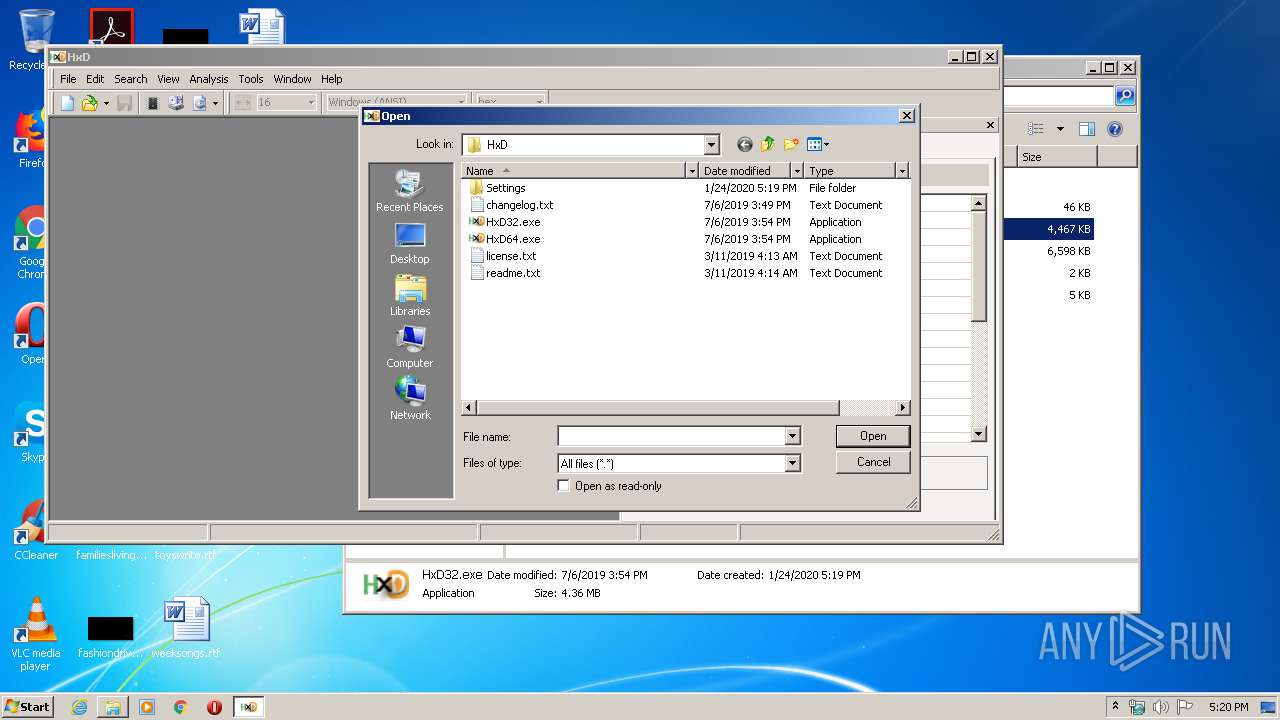The width and height of the screenshot is (1280, 720).
Task: Create a new folder in Open dialog
Action: click(792, 144)
